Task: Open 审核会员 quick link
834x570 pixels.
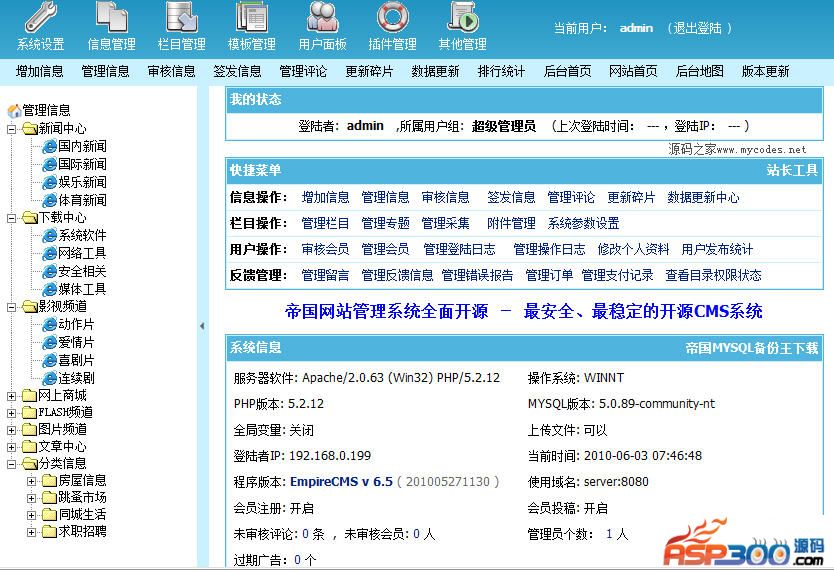Action: (325, 249)
